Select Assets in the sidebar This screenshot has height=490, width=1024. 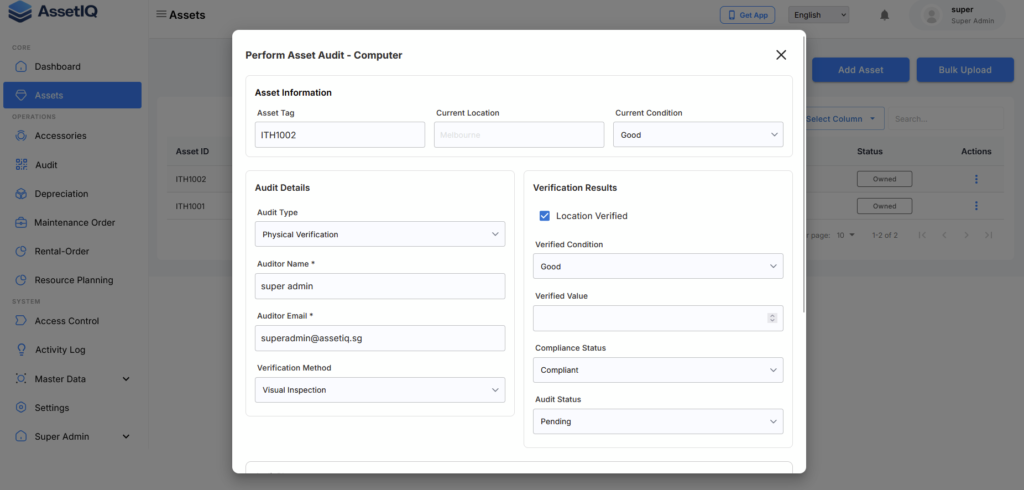tap(72, 95)
